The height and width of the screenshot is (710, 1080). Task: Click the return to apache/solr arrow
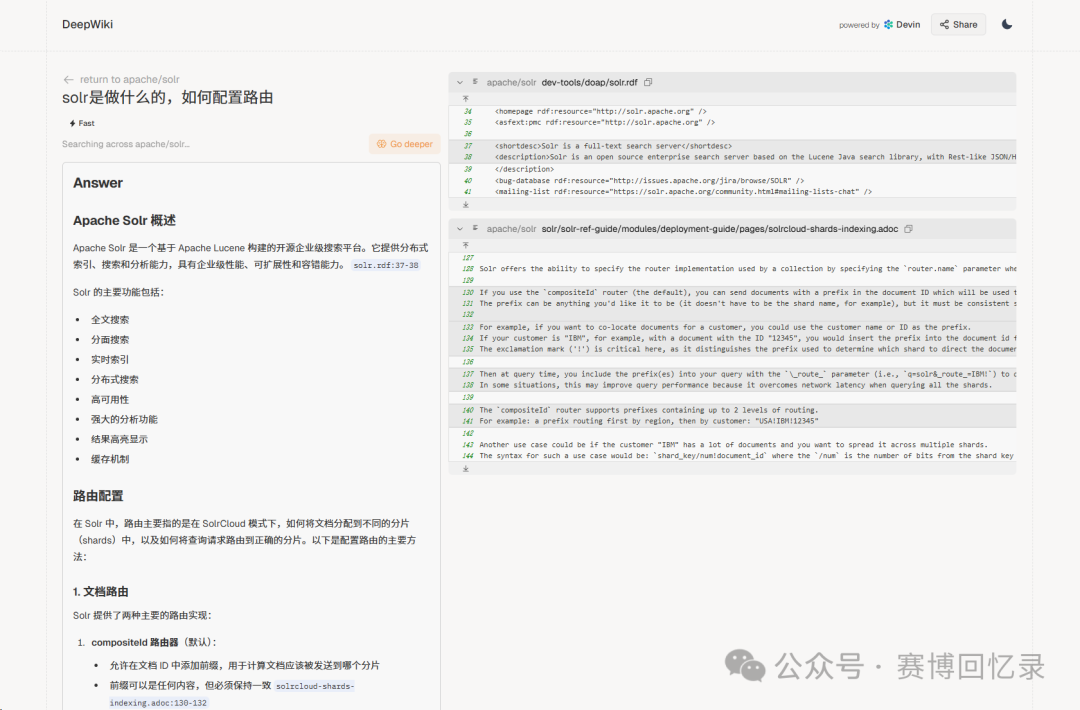click(68, 79)
